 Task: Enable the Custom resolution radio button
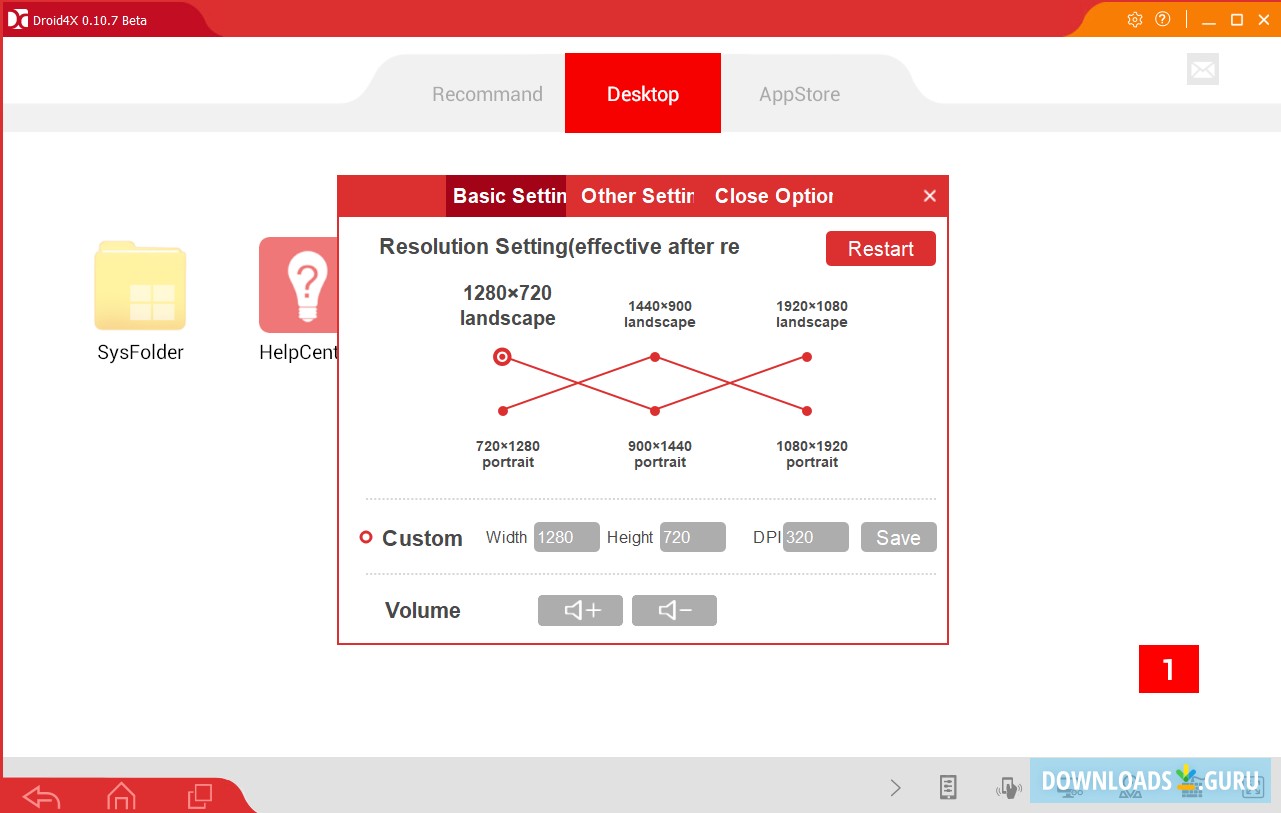(366, 538)
